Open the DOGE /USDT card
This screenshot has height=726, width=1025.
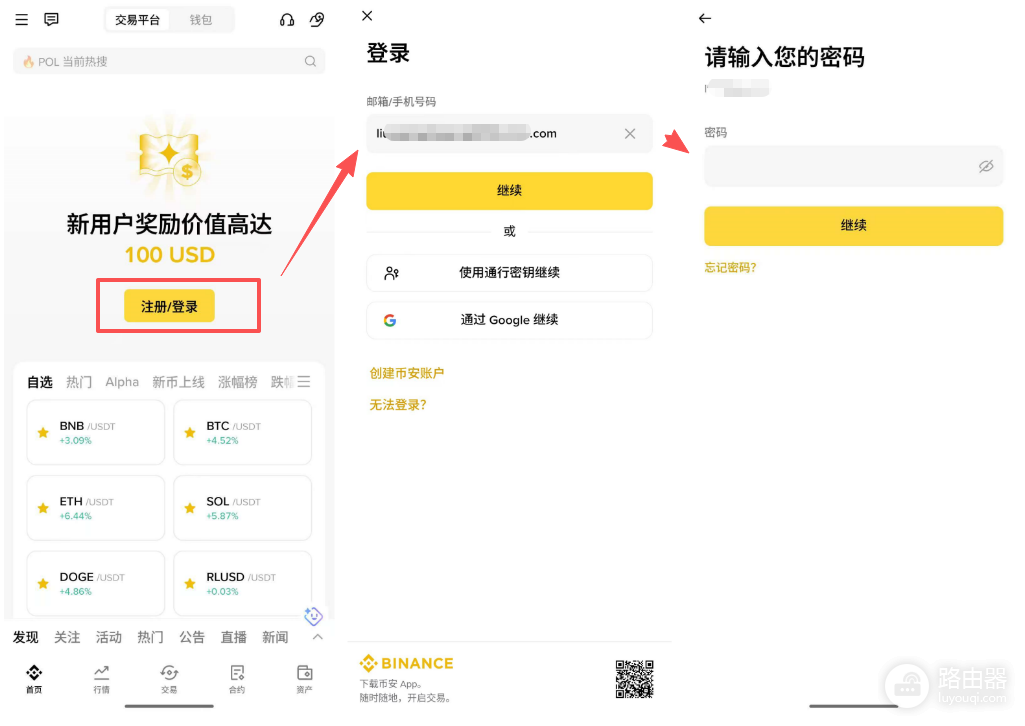(x=95, y=584)
